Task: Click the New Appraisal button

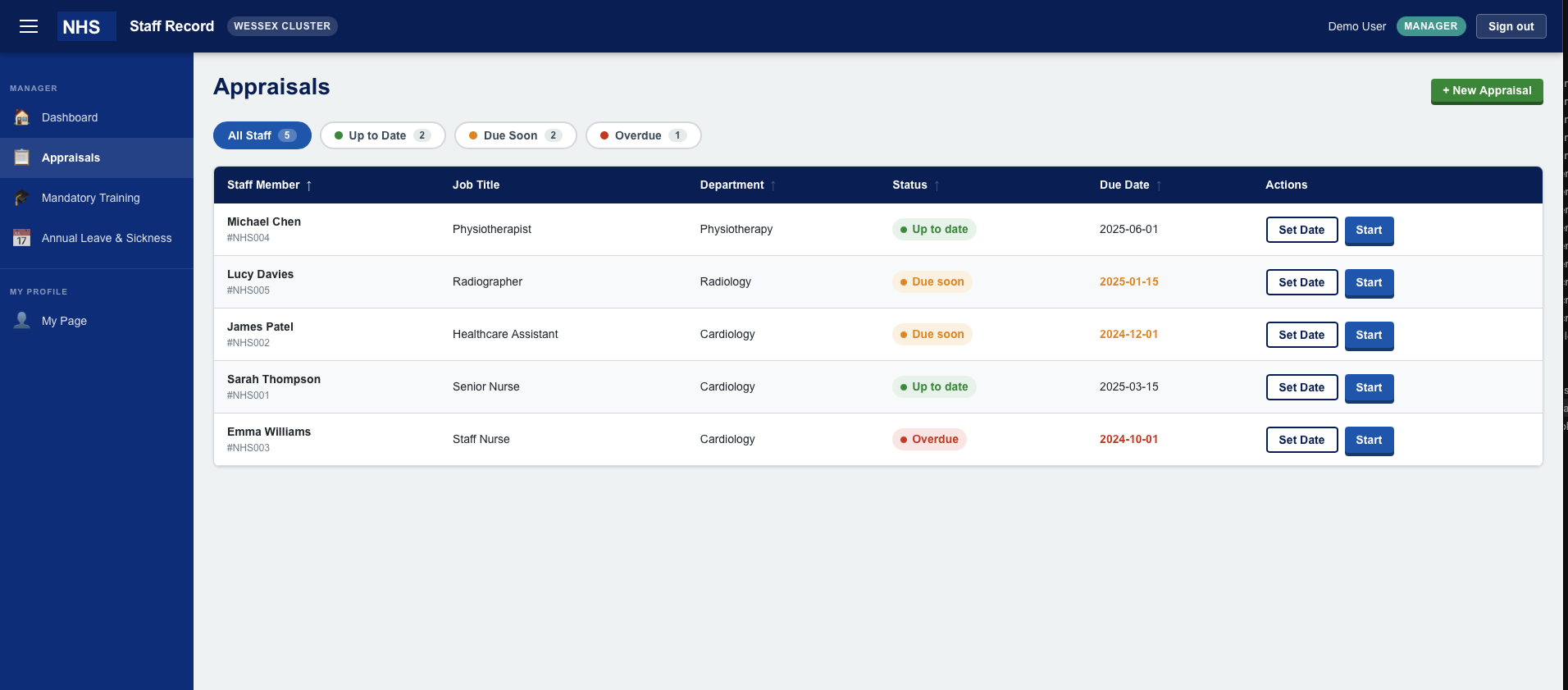Action: pos(1486,91)
